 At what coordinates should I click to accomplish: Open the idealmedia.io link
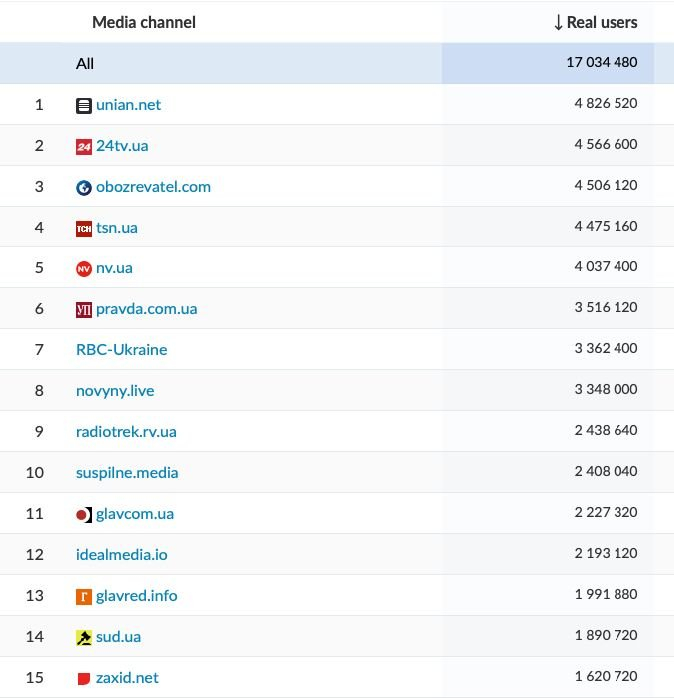click(122, 555)
